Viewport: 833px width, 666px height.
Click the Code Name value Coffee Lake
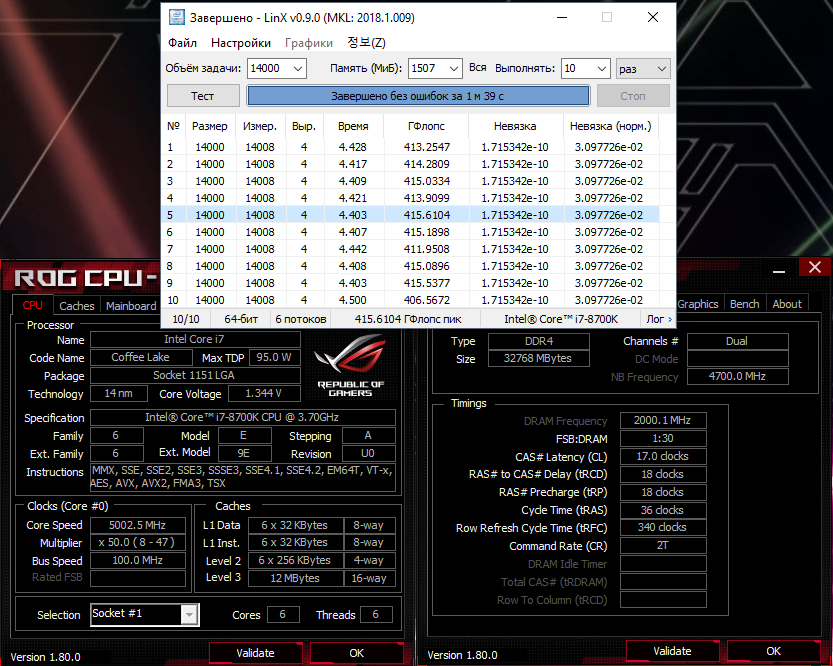[x=141, y=357]
